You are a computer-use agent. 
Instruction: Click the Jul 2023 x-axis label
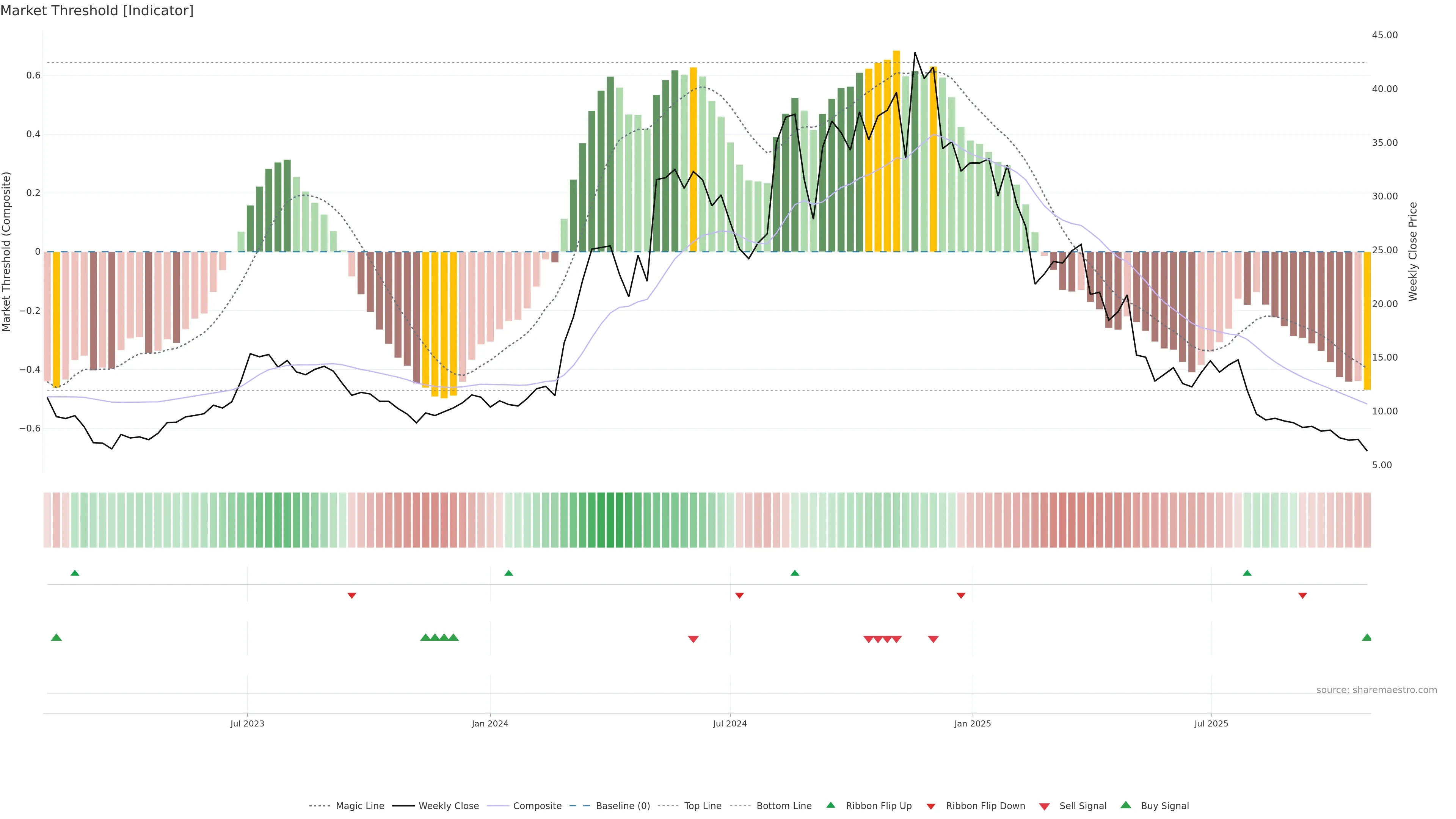[247, 723]
